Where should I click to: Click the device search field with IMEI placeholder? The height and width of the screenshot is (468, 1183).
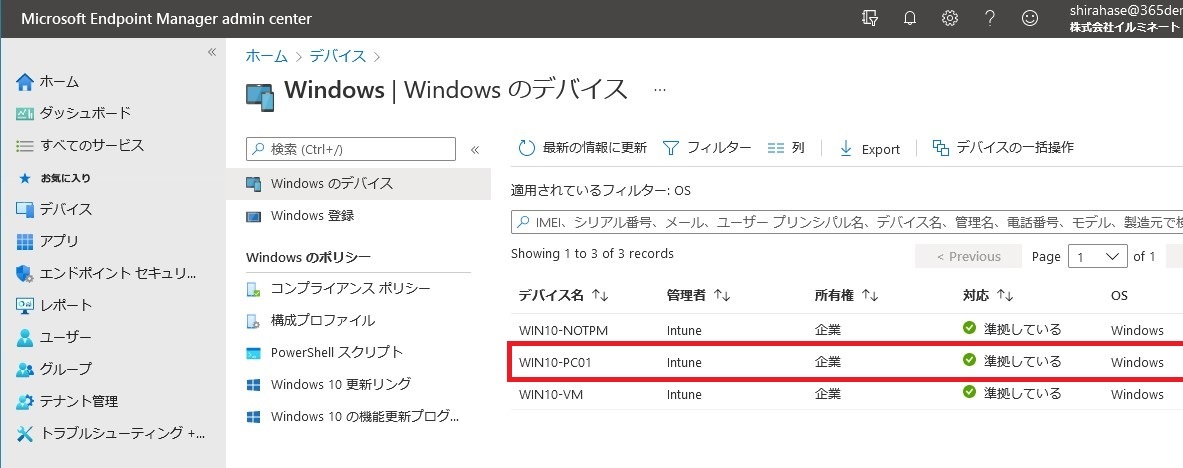[847, 223]
